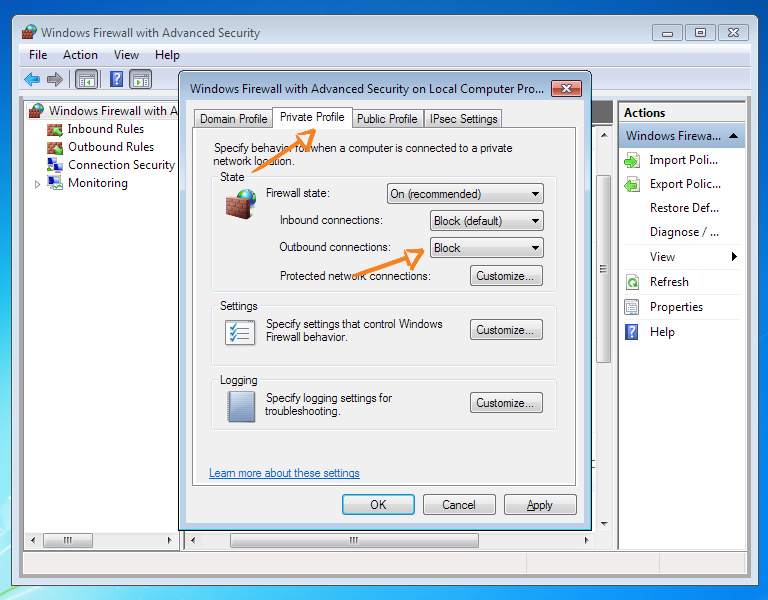Expand the Monitoring tree node
The image size is (768, 600).
point(38,184)
